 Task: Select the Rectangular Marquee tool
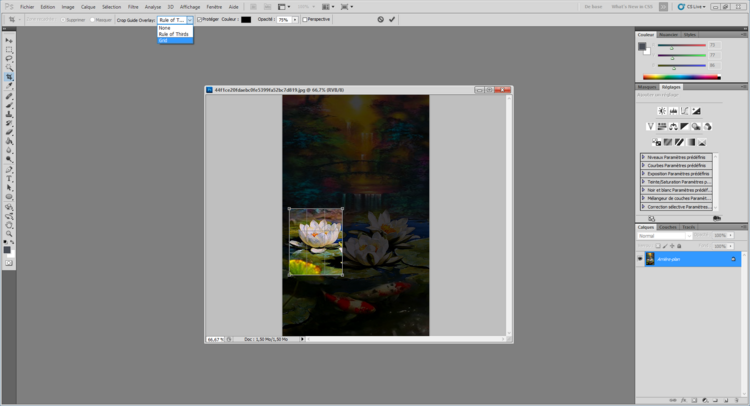point(9,49)
